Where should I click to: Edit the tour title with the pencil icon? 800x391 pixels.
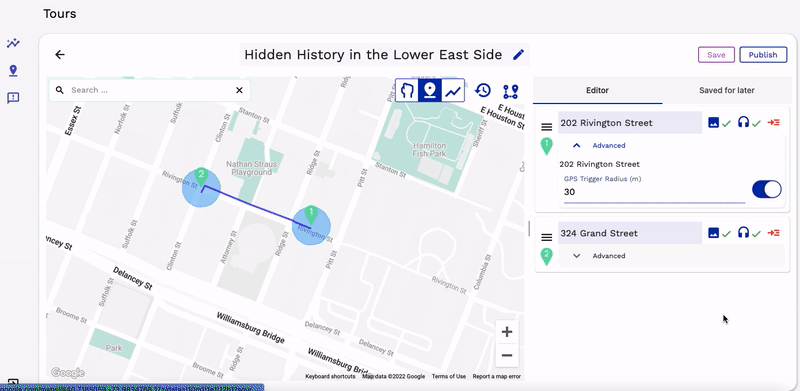point(518,55)
